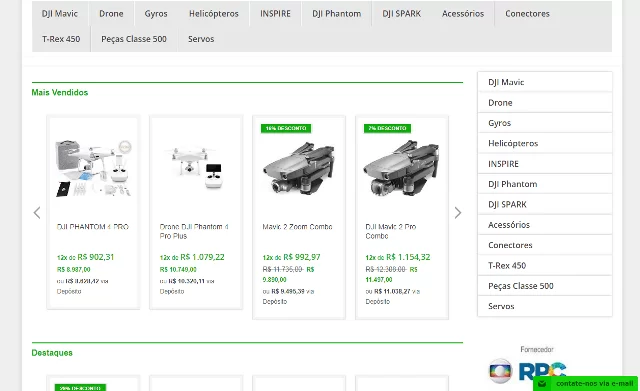Open Peças Classe 500 in top menu
The height and width of the screenshot is (391, 640).
134,39
